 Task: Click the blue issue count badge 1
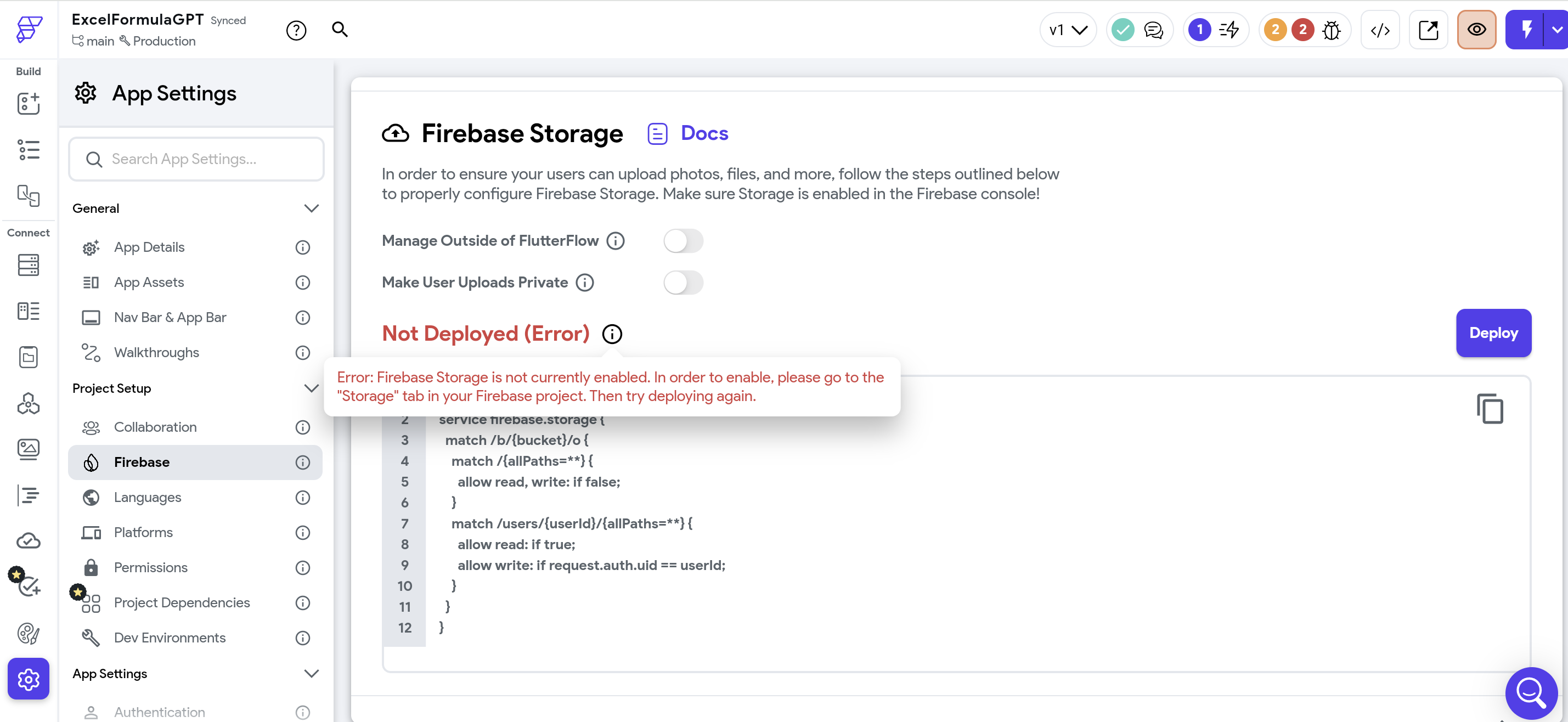[x=1199, y=29]
